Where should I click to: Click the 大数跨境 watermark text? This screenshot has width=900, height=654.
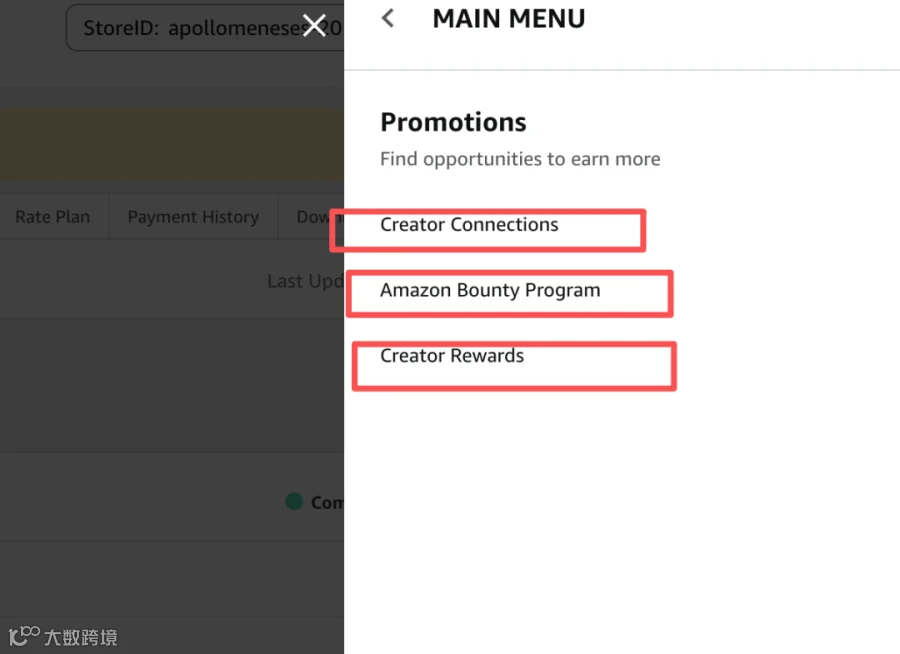pos(81,637)
